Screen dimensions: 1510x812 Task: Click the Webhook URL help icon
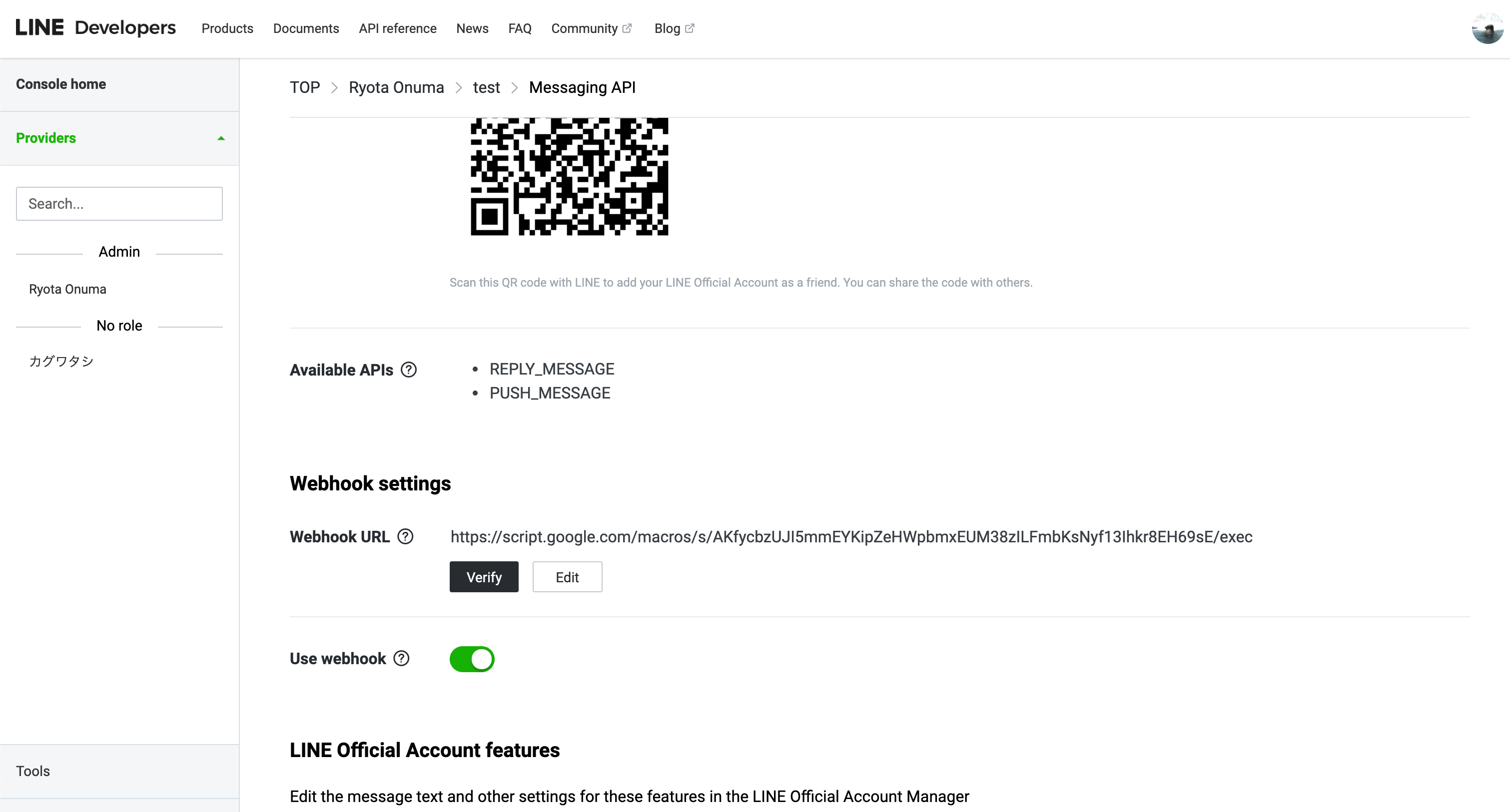coord(405,536)
